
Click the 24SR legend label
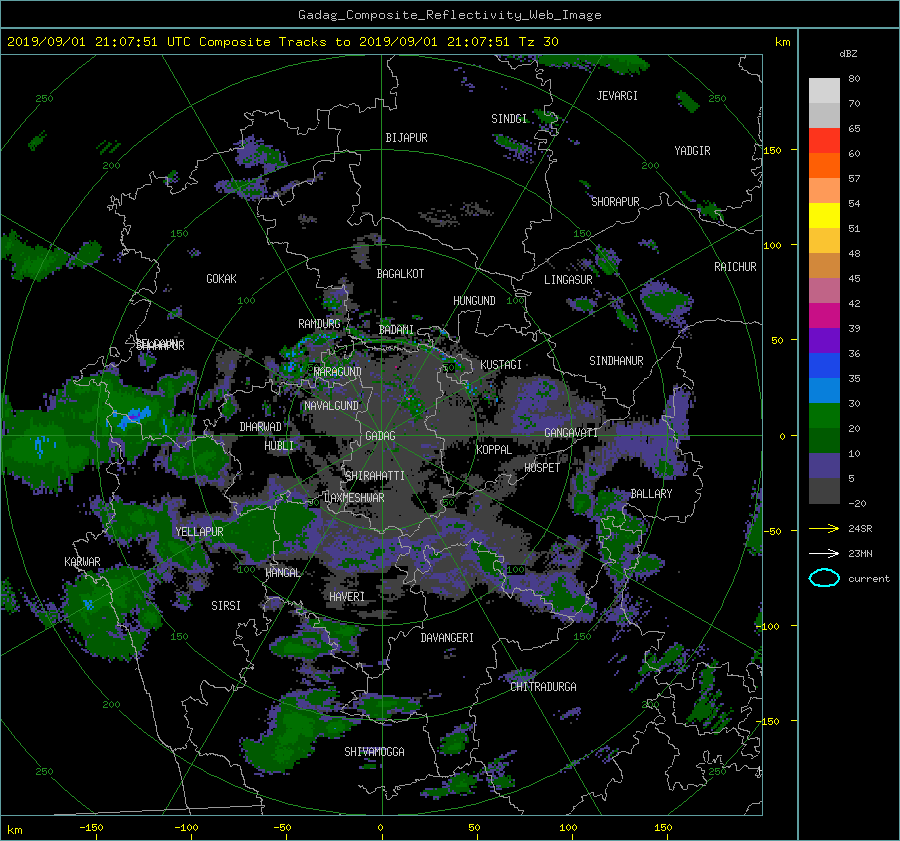(860, 528)
